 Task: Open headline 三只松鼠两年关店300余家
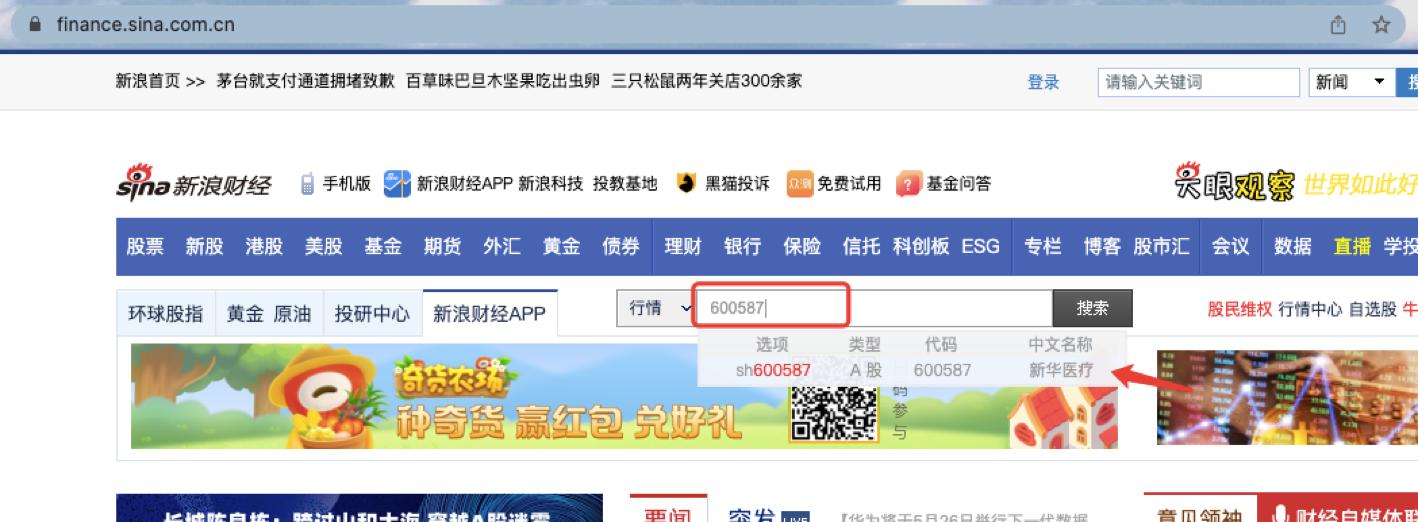click(x=707, y=81)
